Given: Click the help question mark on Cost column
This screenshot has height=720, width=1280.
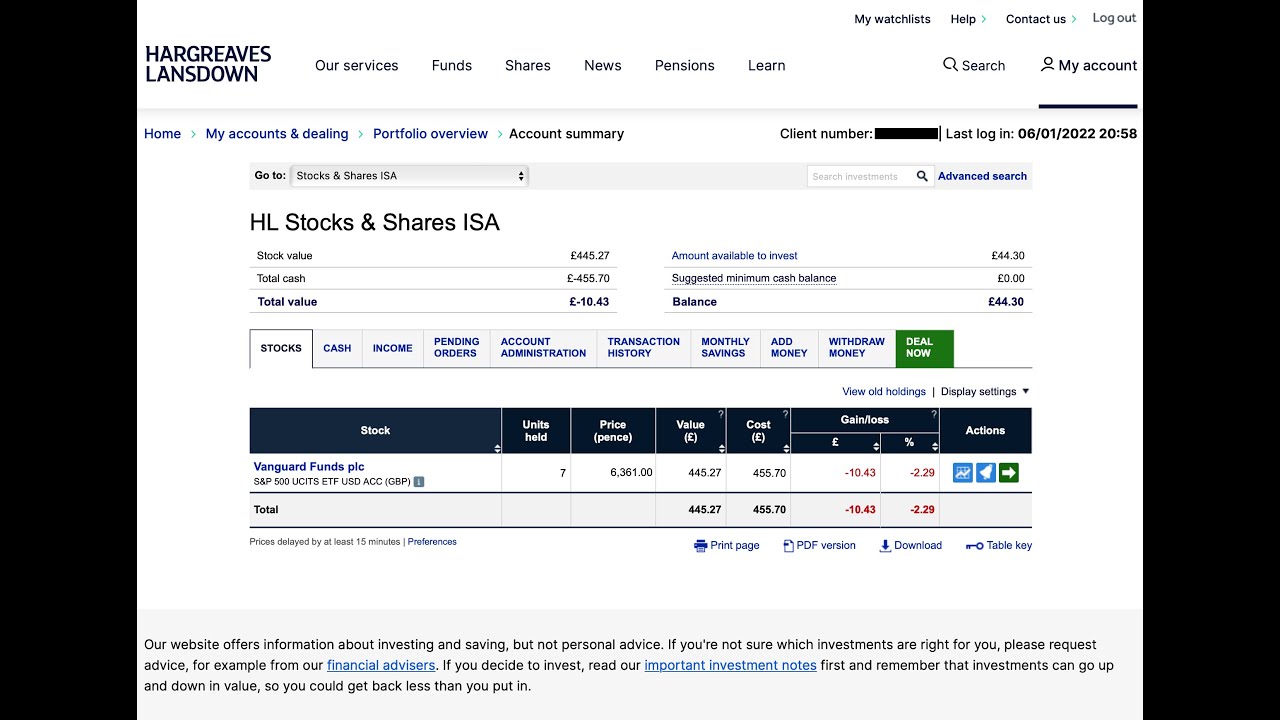Looking at the screenshot, I should pos(785,414).
